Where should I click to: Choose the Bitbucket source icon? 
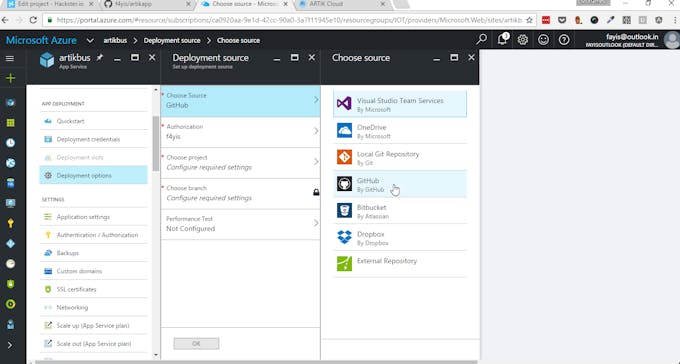tap(344, 210)
